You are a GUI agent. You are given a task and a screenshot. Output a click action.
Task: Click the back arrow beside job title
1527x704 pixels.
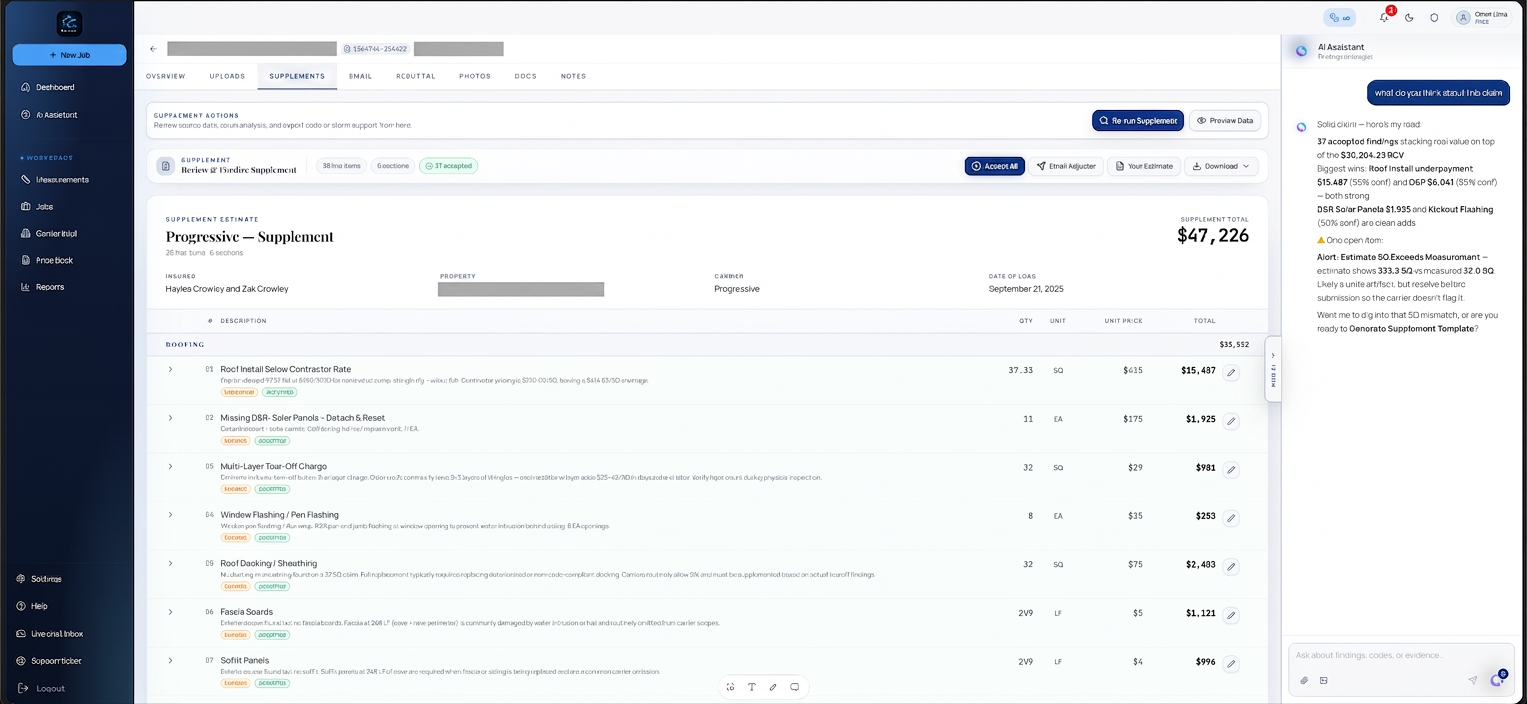(153, 48)
